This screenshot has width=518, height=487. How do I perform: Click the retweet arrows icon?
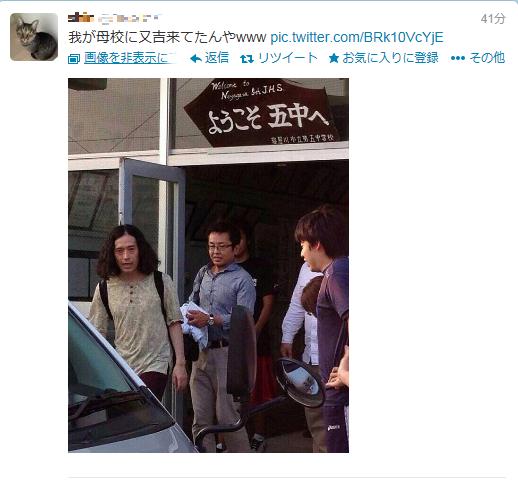pyautogui.click(x=247, y=59)
